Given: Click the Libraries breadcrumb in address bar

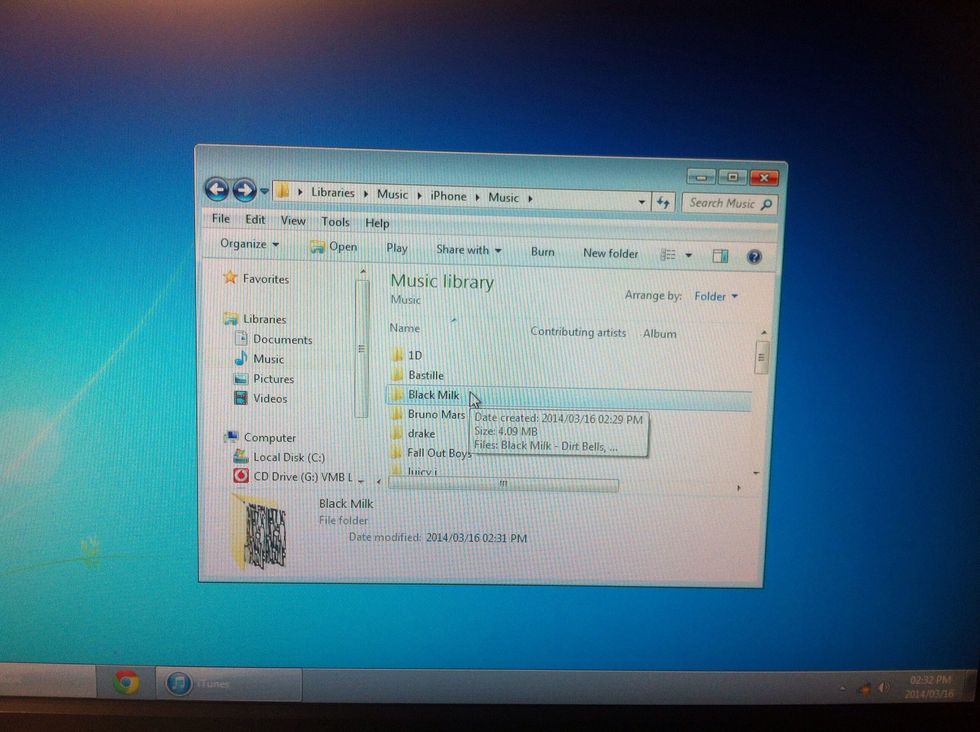Looking at the screenshot, I should point(332,193).
